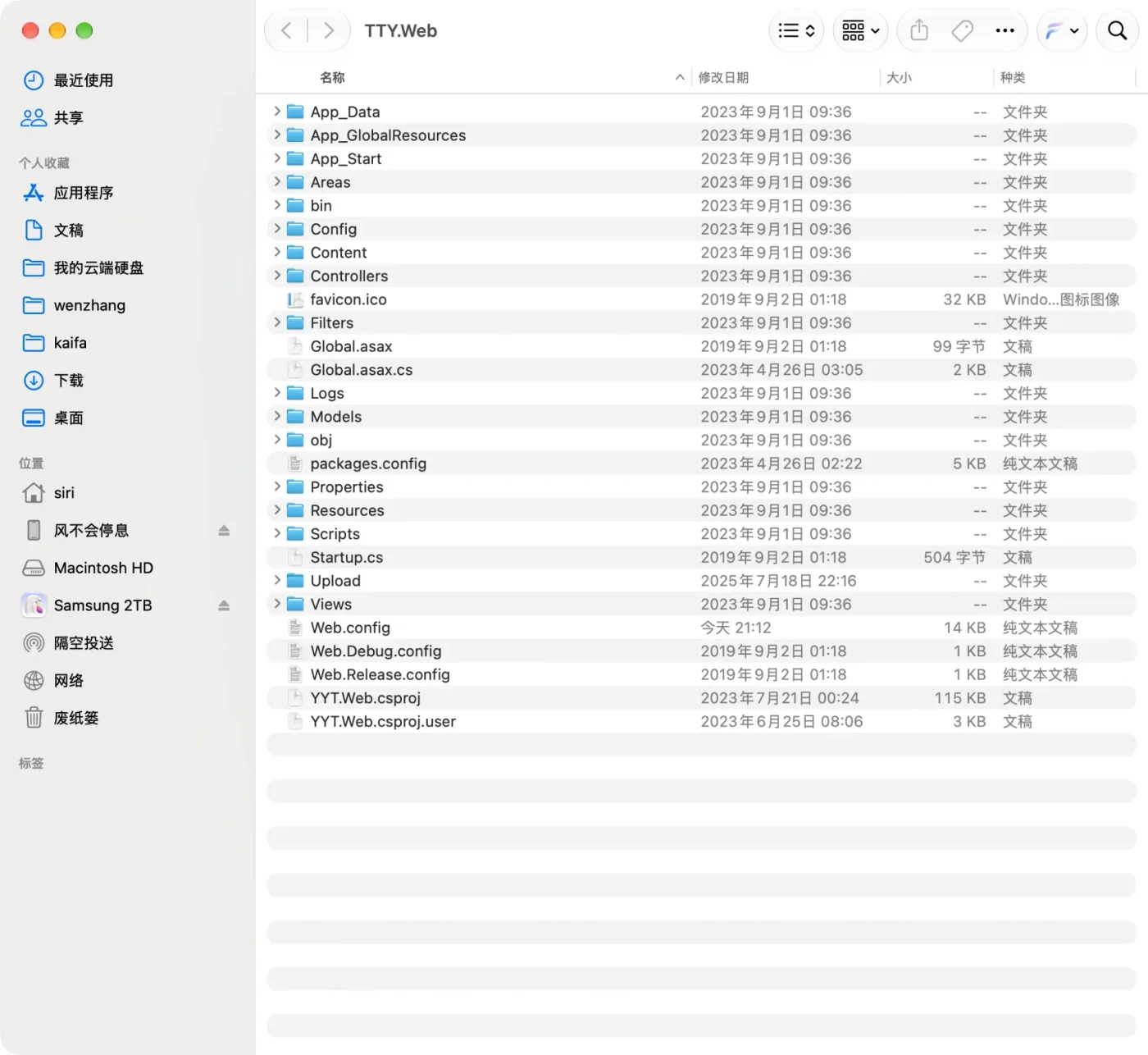The height and width of the screenshot is (1055, 1148).
Task: Click the 隔空投送 AirDrop icon
Action: pos(34,643)
